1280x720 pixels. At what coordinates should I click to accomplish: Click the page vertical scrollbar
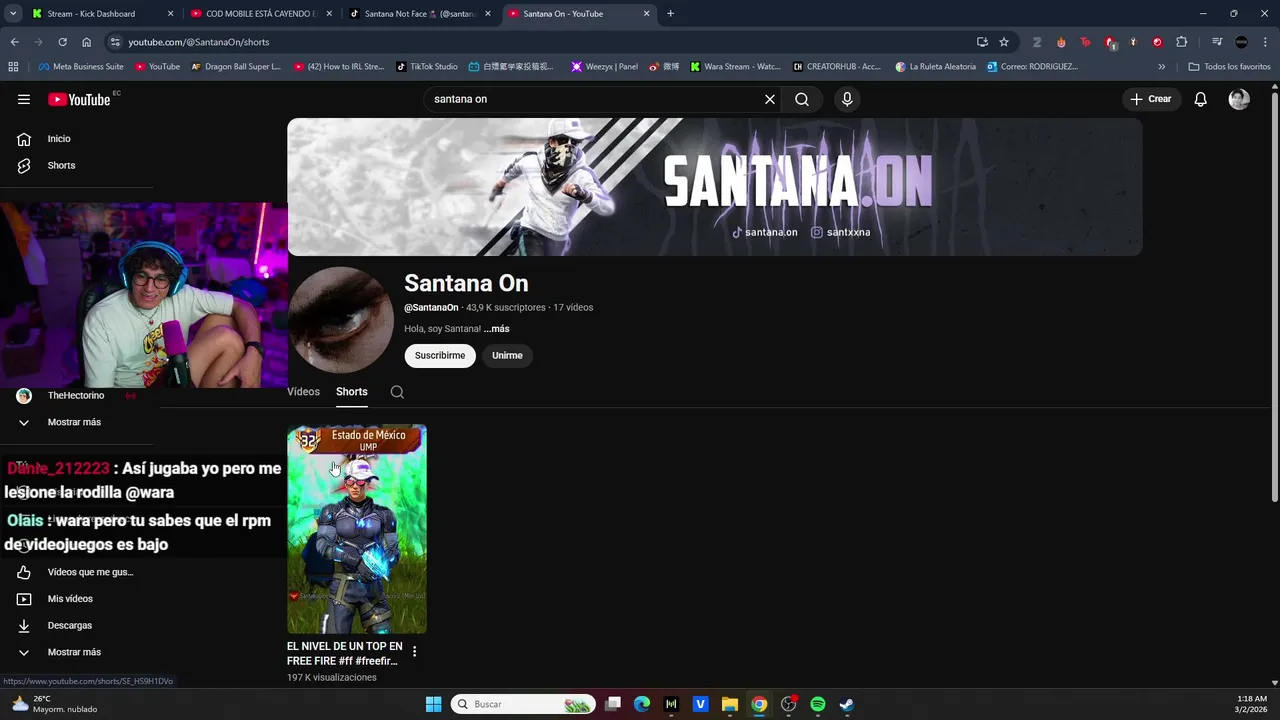pos(1274,295)
